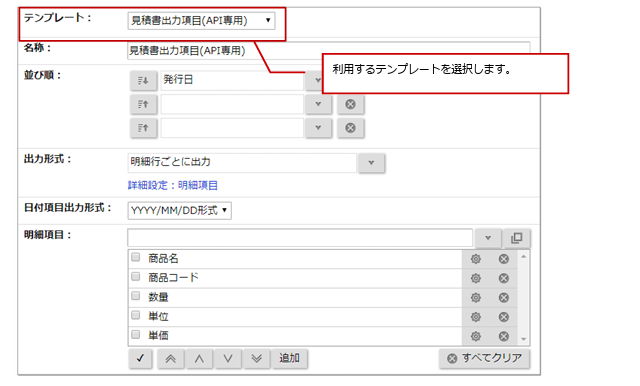Click the すべてクリア button
The height and width of the screenshot is (386, 640).
[x=485, y=359]
